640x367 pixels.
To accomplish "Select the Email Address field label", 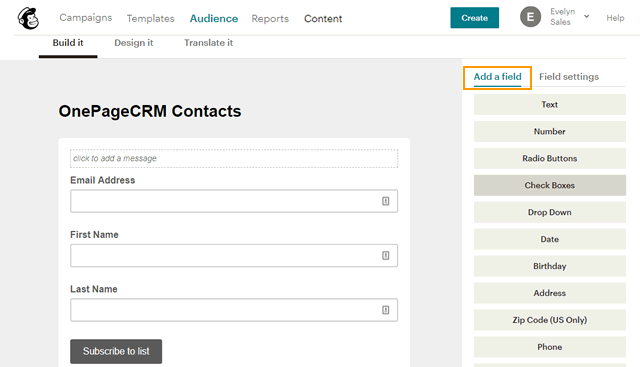I will click(102, 180).
